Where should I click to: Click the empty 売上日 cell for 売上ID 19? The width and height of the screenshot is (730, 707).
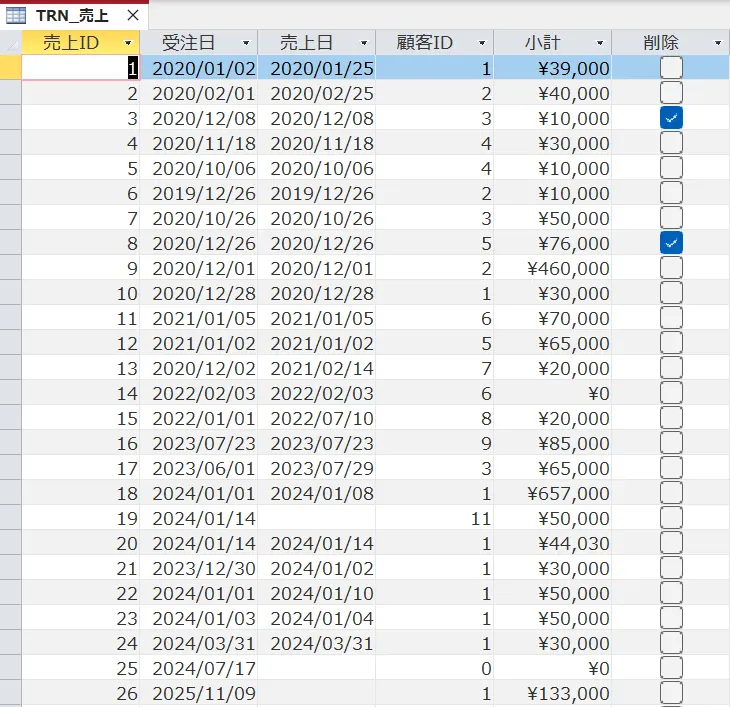pos(316,518)
